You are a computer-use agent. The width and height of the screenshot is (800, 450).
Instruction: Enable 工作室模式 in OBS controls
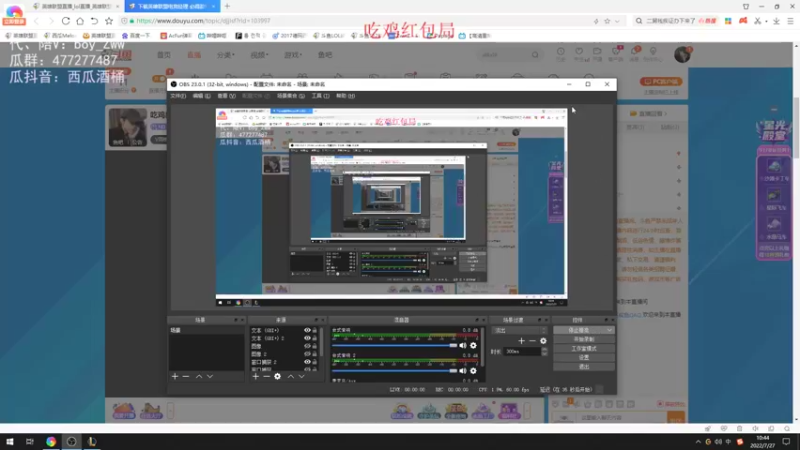tap(584, 348)
